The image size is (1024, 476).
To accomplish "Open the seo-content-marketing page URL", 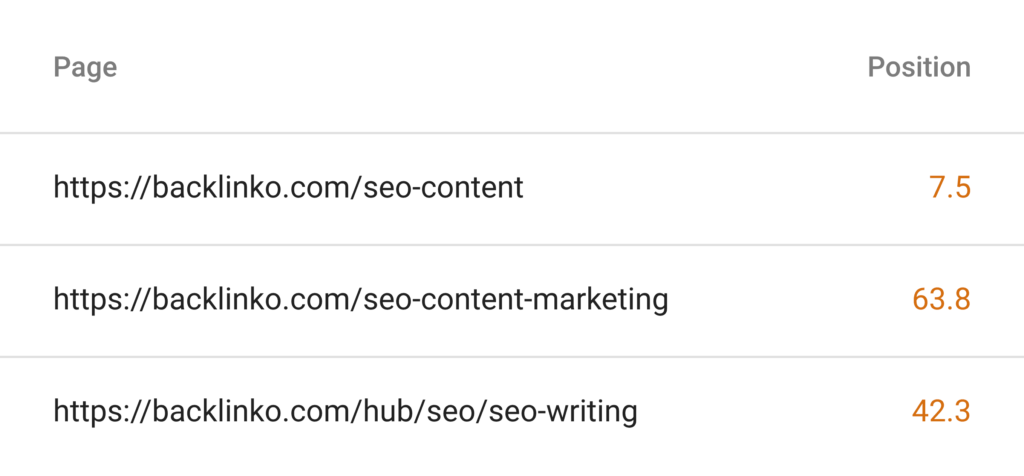I will pyautogui.click(x=360, y=299).
